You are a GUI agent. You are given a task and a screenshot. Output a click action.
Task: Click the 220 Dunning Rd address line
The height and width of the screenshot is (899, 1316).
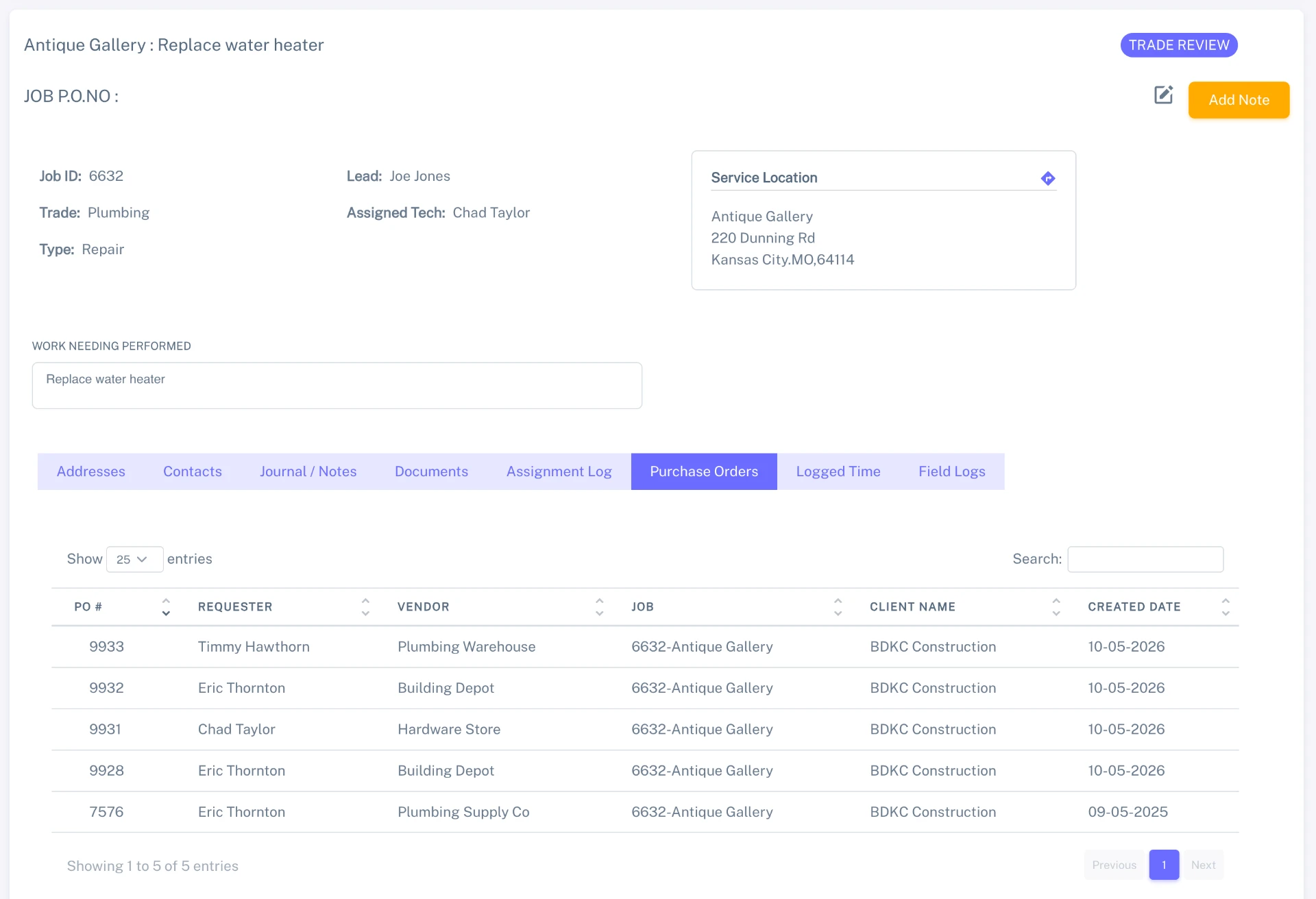click(763, 238)
